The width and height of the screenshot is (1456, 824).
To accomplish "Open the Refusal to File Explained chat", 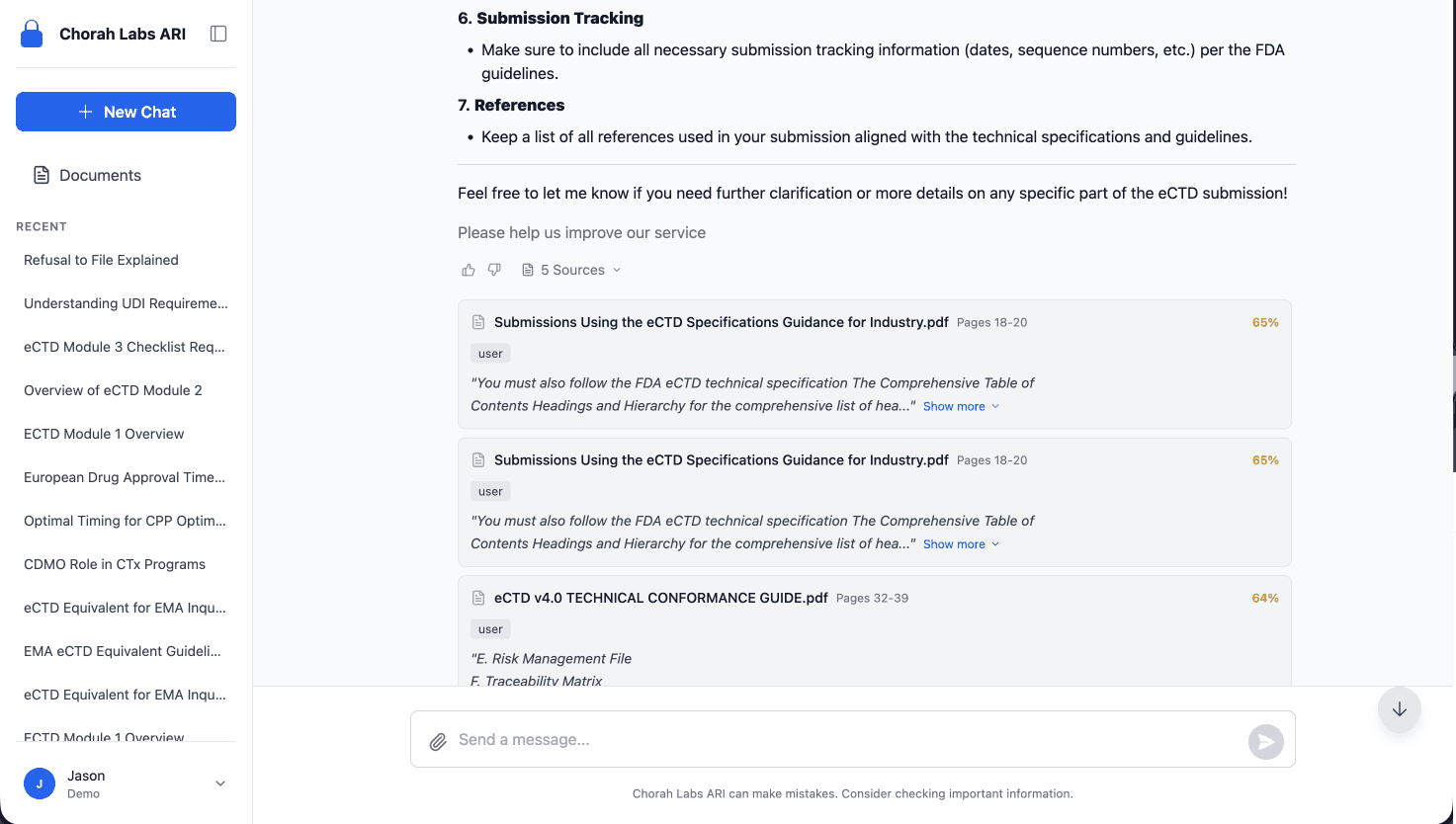I will [101, 260].
